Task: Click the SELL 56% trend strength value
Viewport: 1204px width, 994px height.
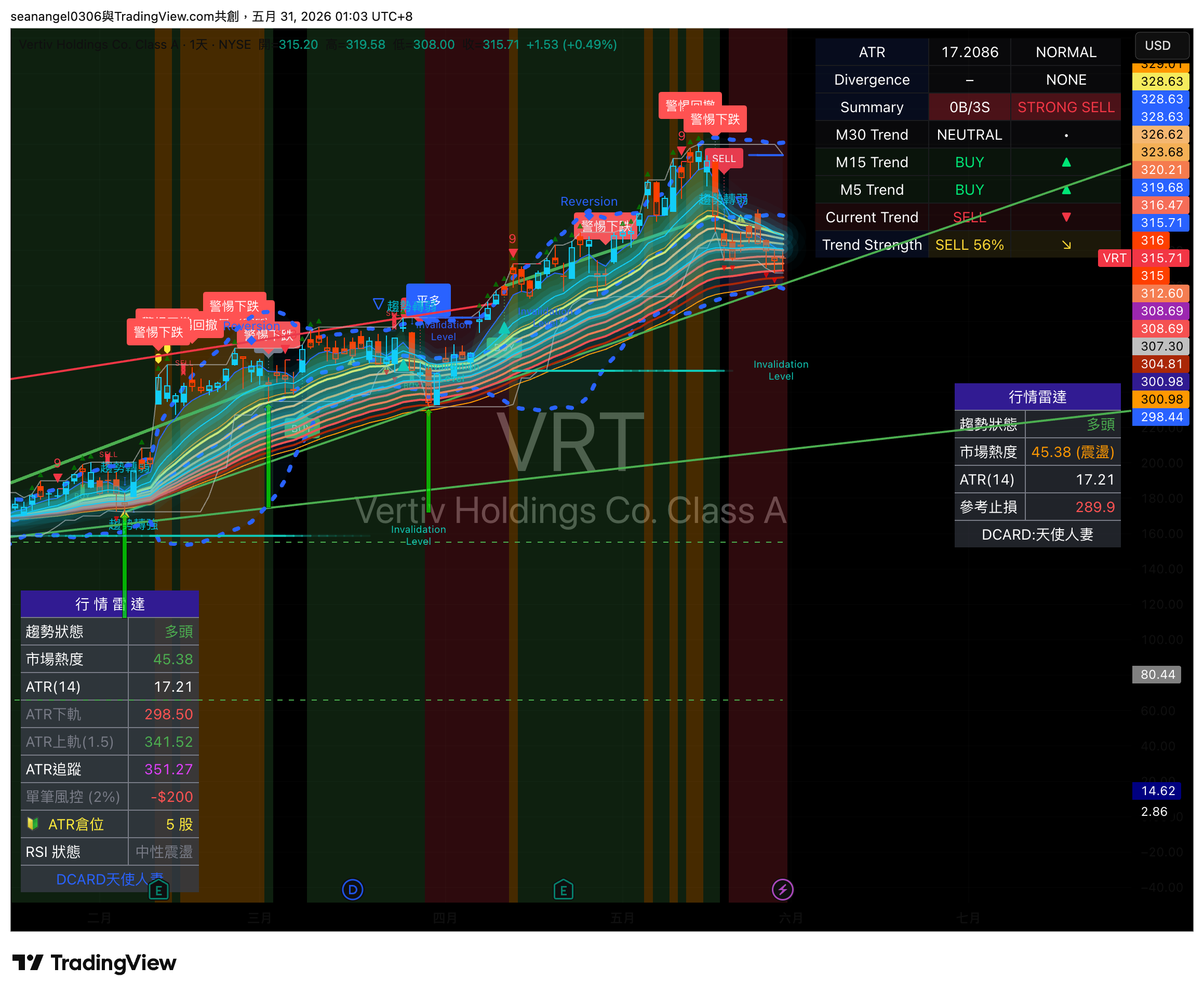Action: point(969,245)
